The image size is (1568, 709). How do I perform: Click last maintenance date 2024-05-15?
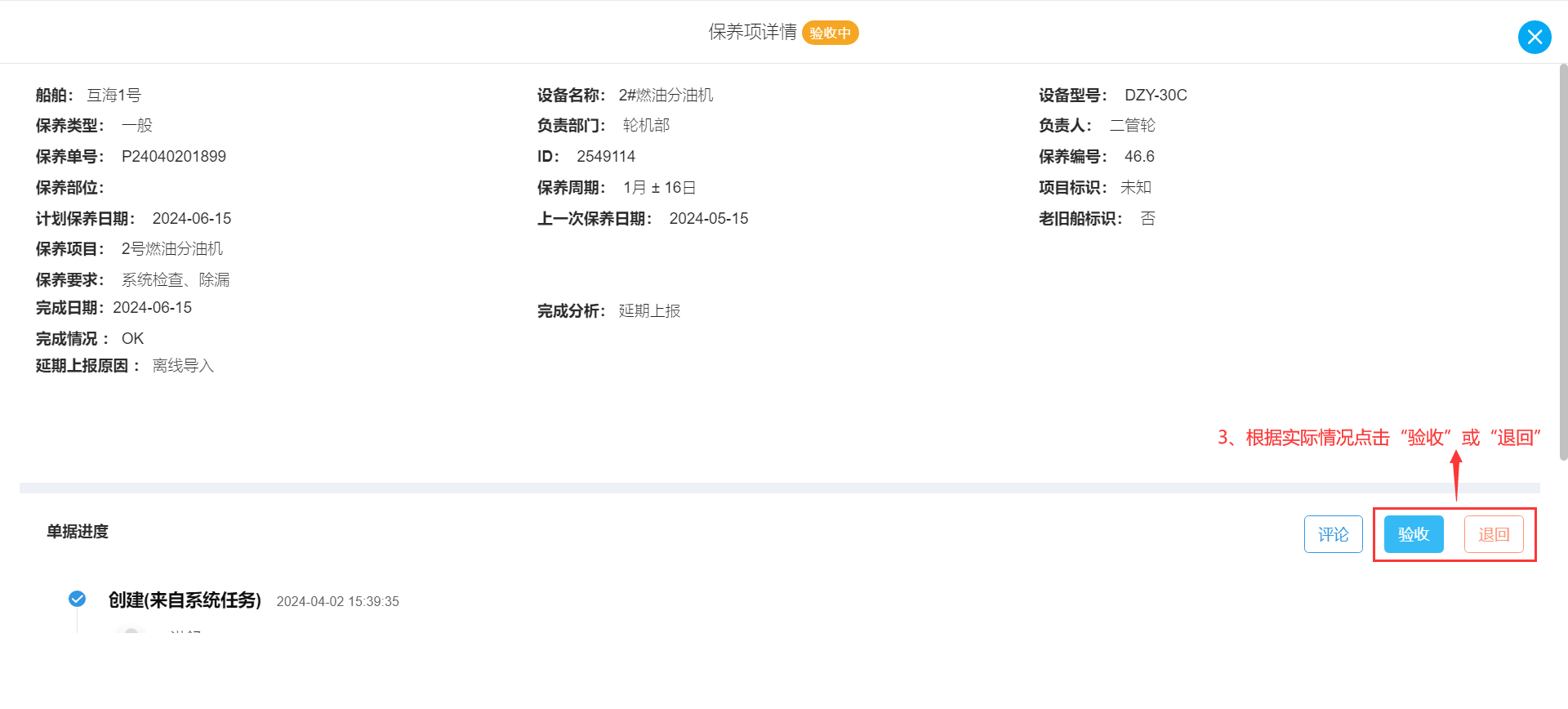coord(709,218)
